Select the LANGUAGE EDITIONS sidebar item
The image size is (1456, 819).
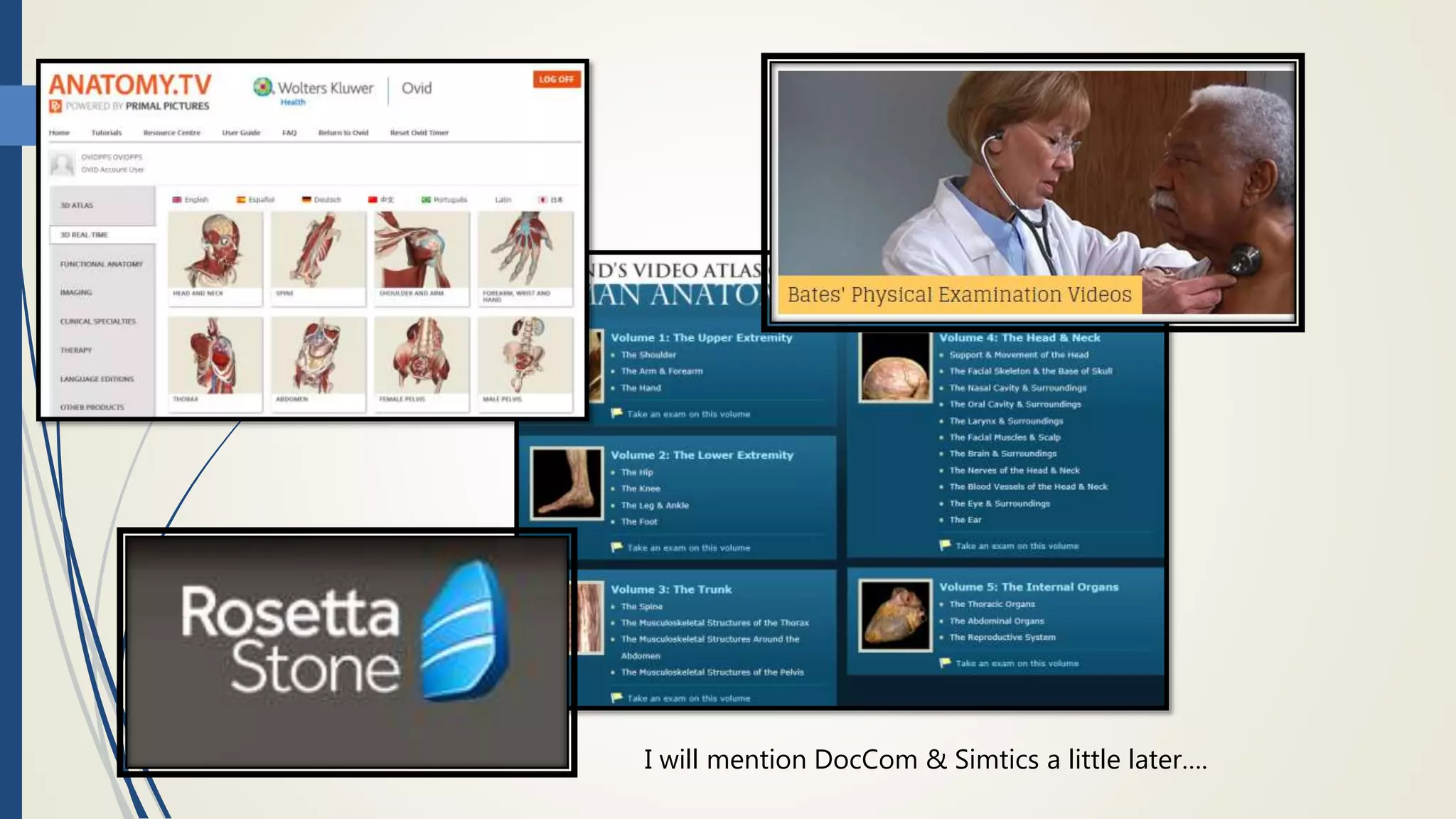(97, 380)
